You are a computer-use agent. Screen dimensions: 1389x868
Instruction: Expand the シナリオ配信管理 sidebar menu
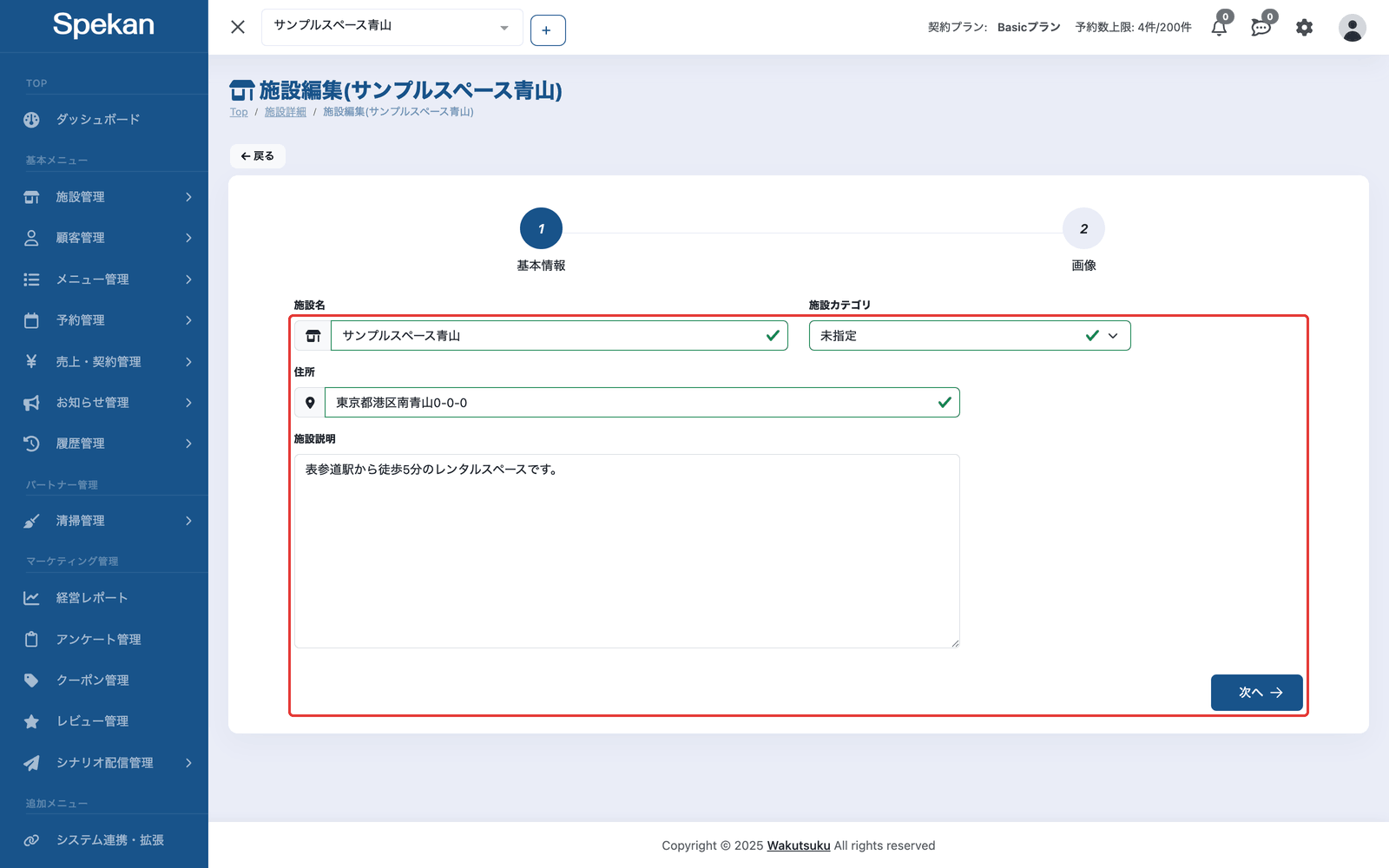point(104,763)
